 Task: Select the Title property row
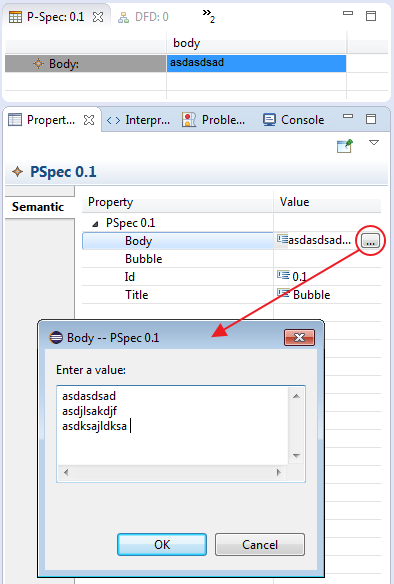click(x=231, y=295)
